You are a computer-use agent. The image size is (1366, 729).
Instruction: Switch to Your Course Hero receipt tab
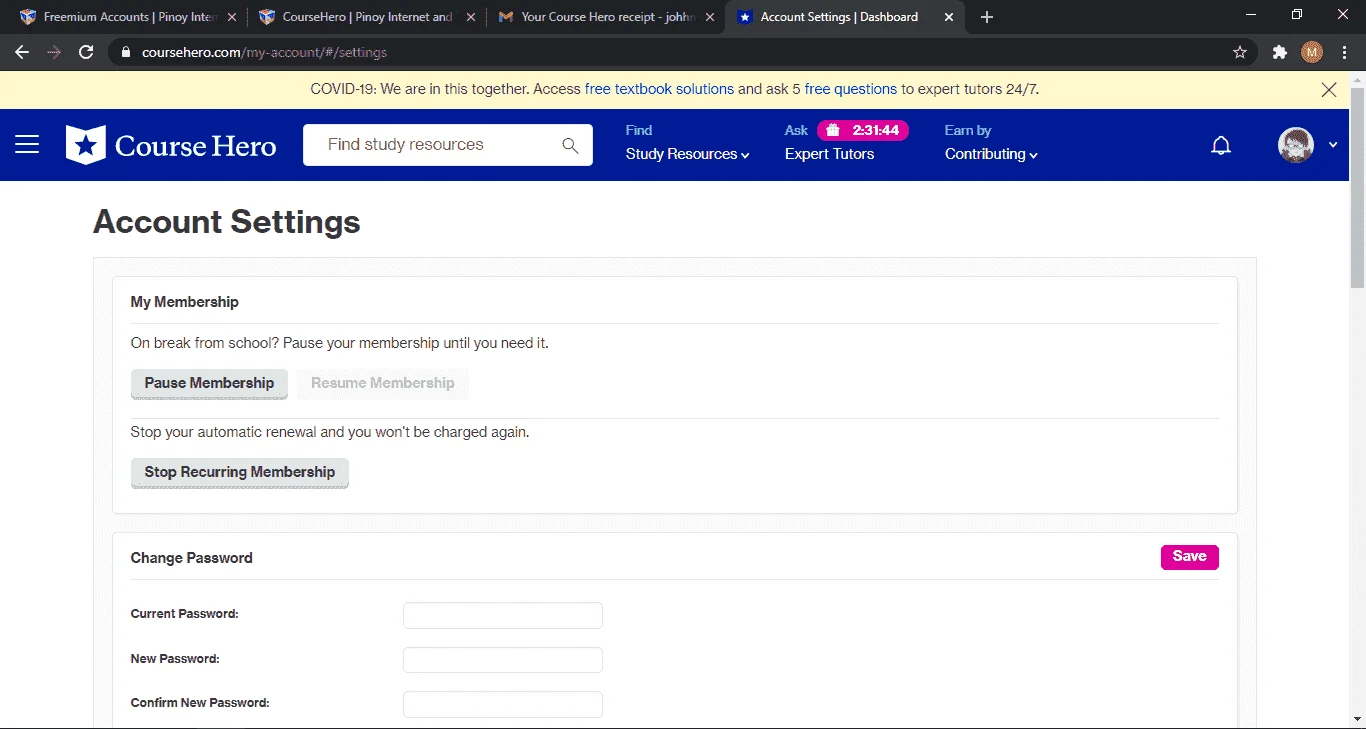[x=607, y=17]
